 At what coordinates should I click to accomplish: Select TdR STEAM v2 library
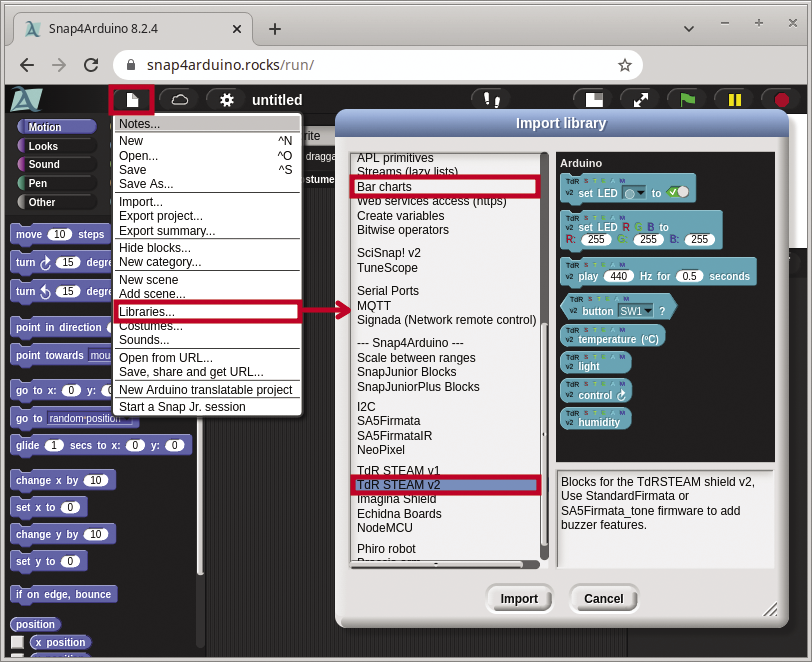[x=445, y=485]
